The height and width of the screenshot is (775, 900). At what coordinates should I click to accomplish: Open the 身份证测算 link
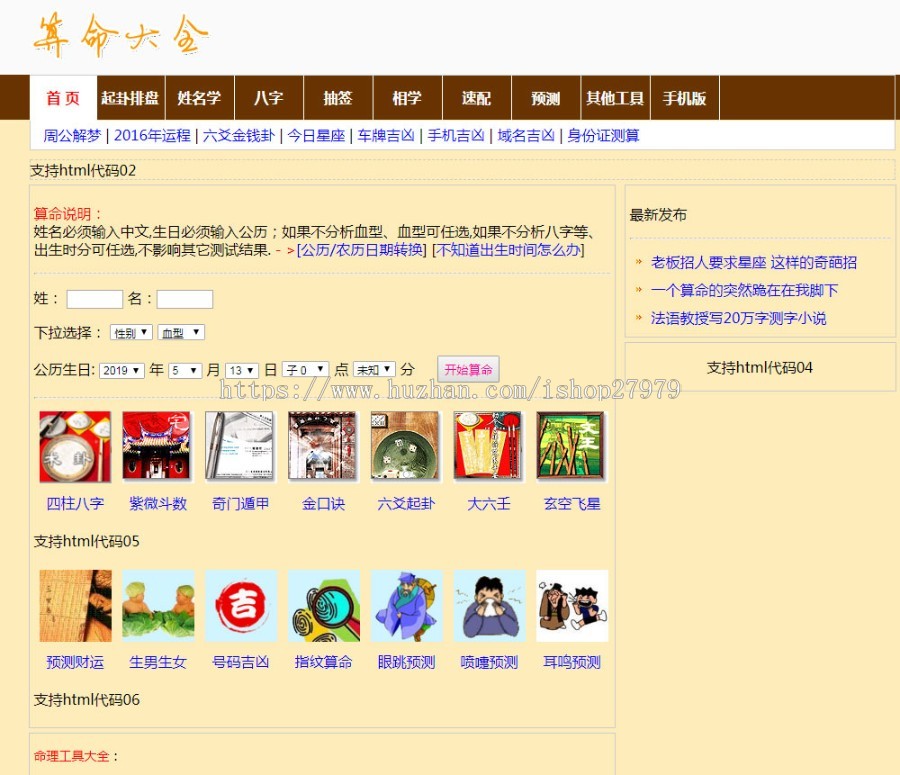click(603, 135)
